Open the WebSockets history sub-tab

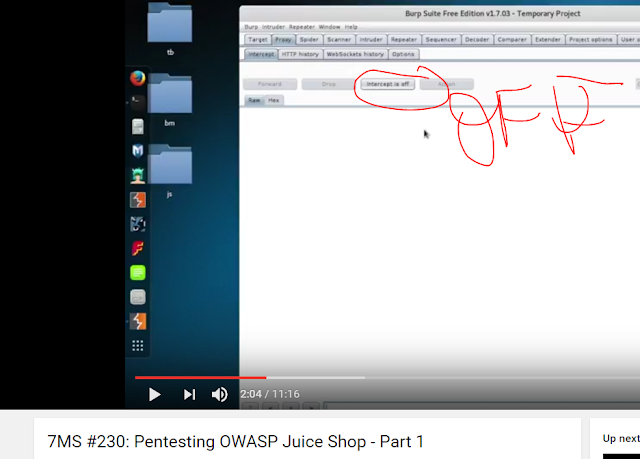pos(356,54)
